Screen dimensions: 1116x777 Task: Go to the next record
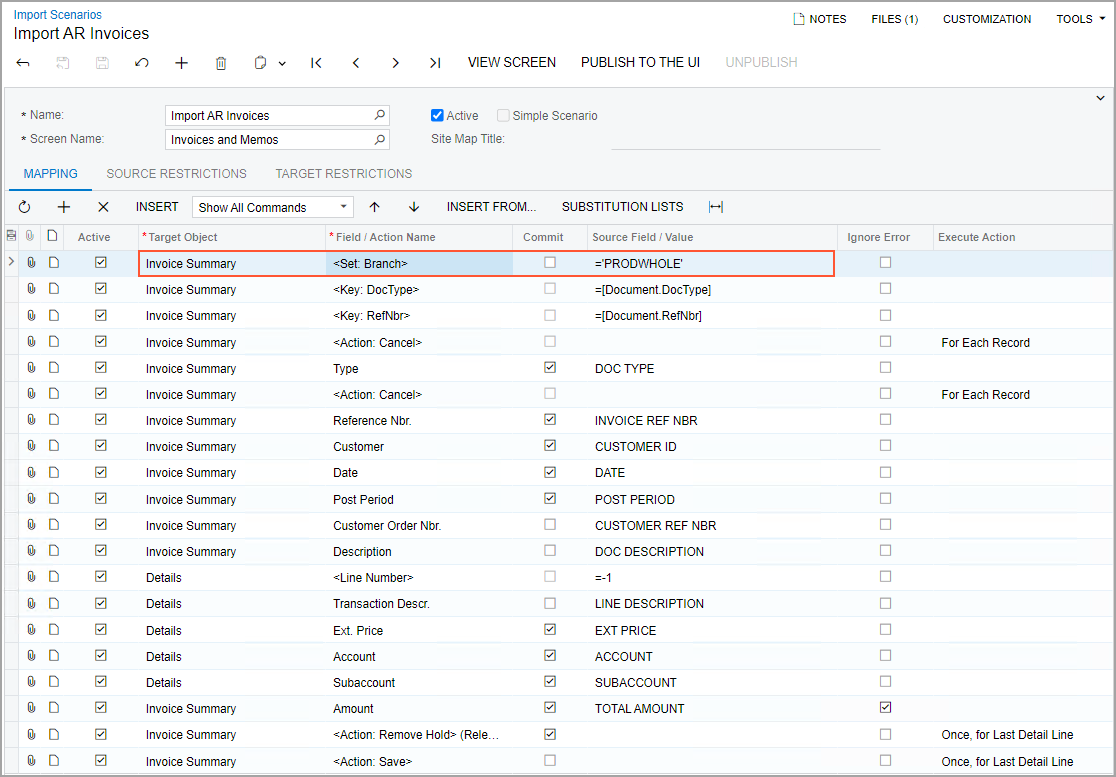[x=395, y=62]
